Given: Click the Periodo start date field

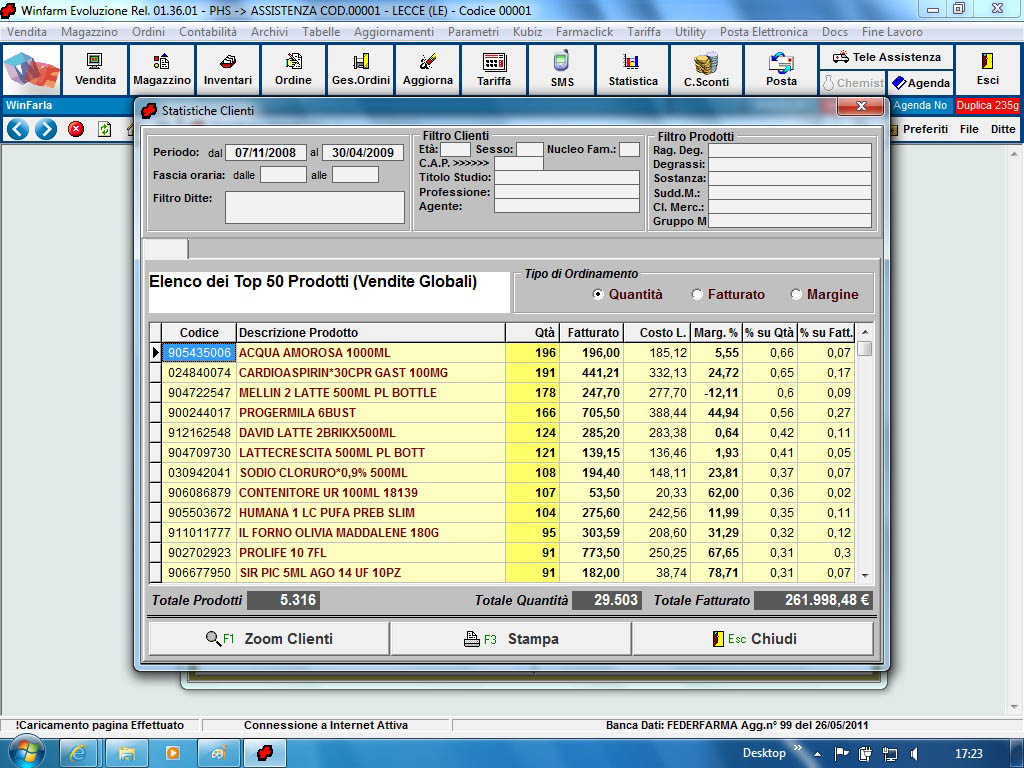Looking at the screenshot, I should (x=266, y=153).
